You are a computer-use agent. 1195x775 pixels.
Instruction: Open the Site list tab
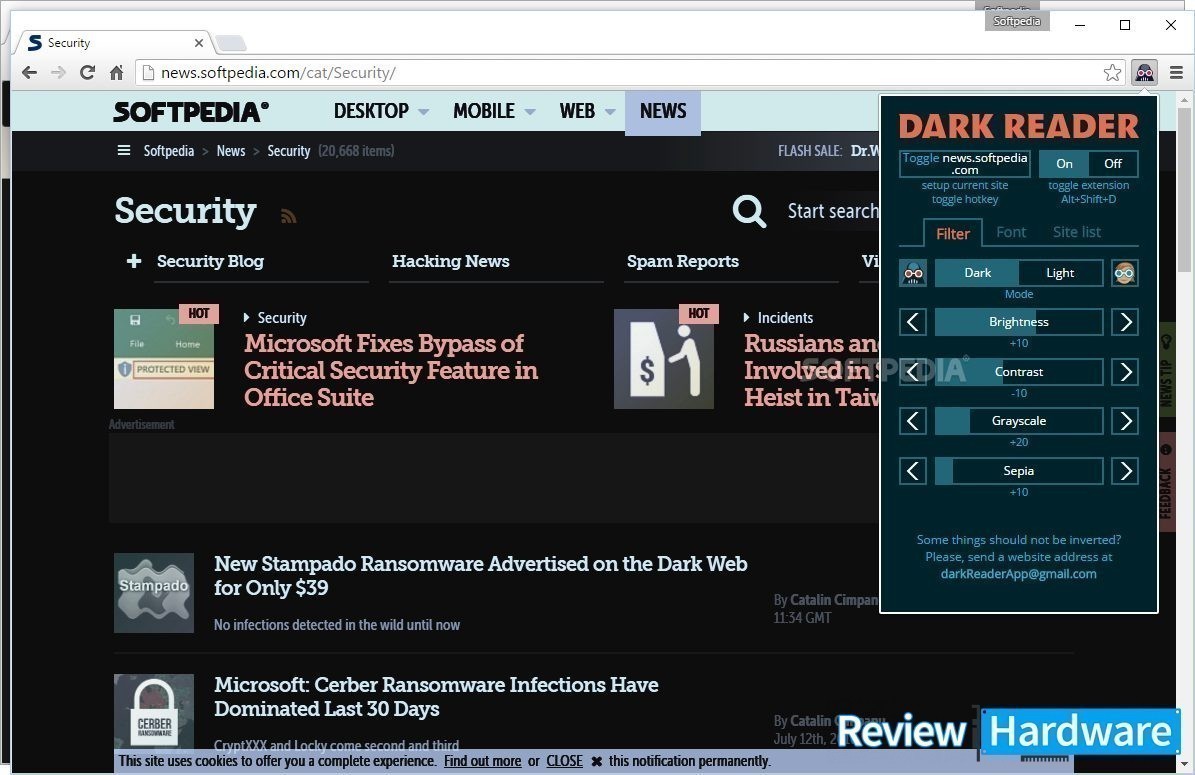coord(1076,232)
